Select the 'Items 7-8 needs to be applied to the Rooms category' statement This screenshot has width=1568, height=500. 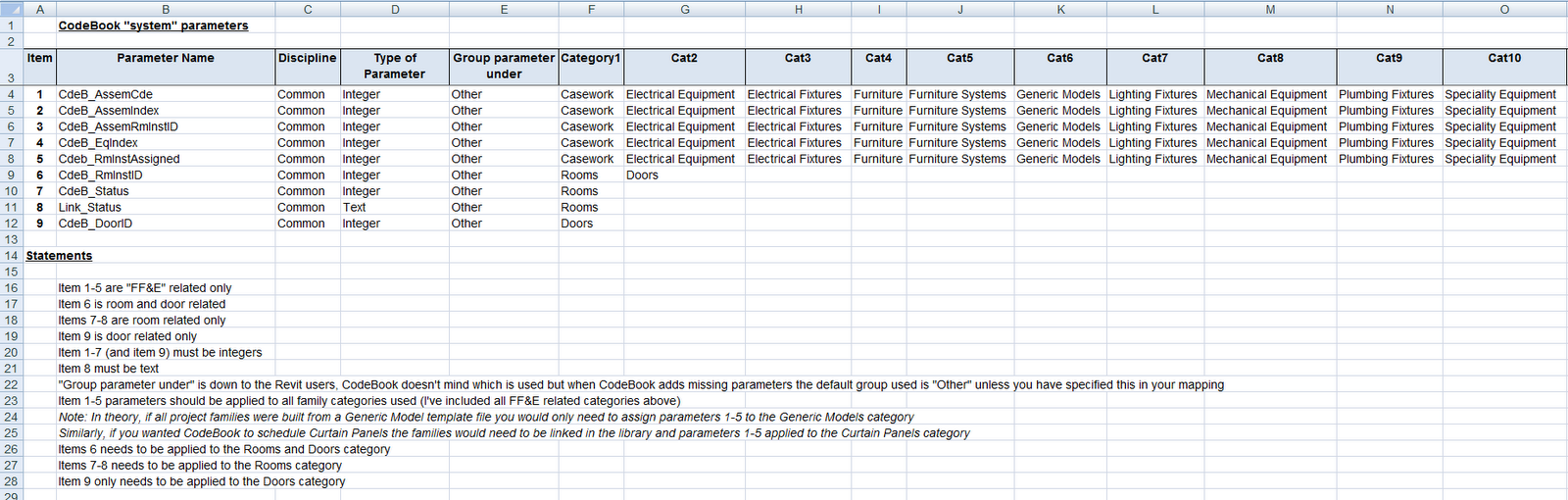[200, 466]
